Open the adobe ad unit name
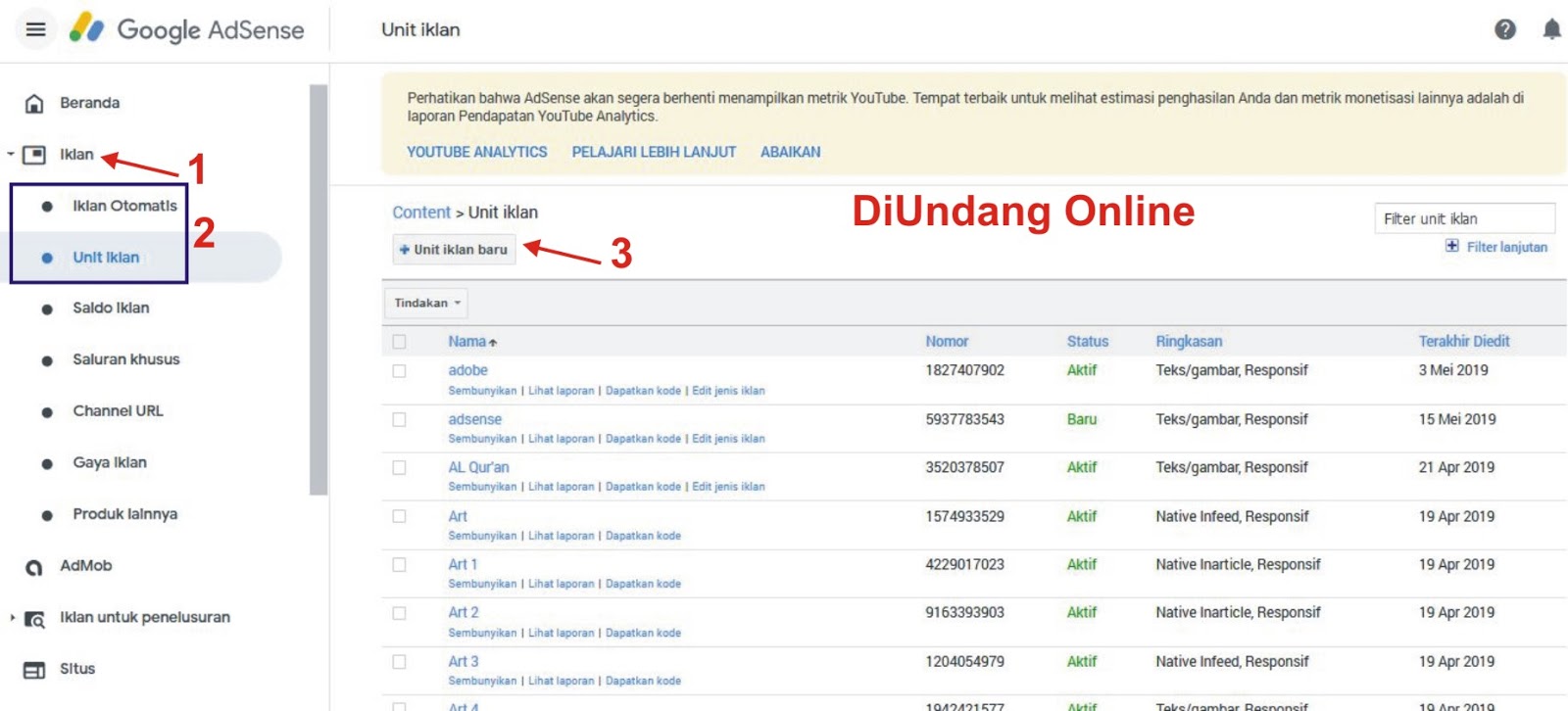Viewport: 1568px width, 711px height. 467,370
